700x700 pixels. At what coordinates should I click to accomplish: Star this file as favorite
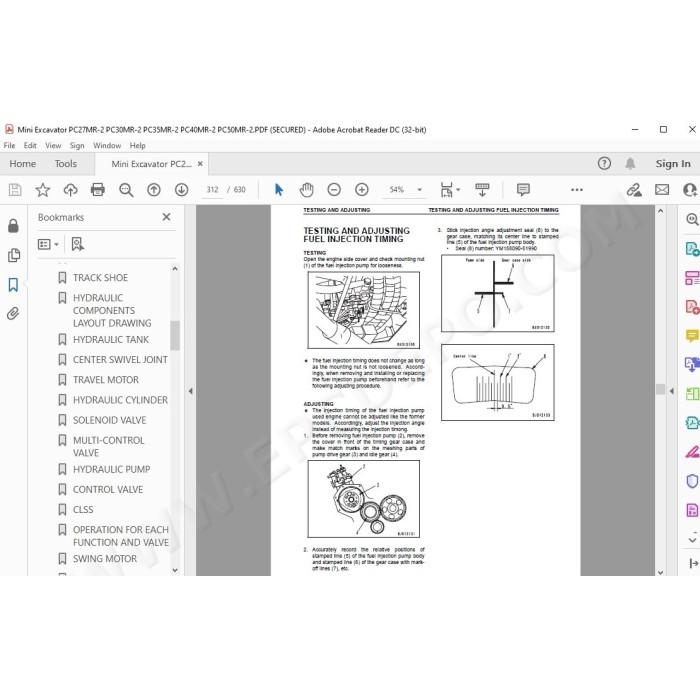(43, 190)
